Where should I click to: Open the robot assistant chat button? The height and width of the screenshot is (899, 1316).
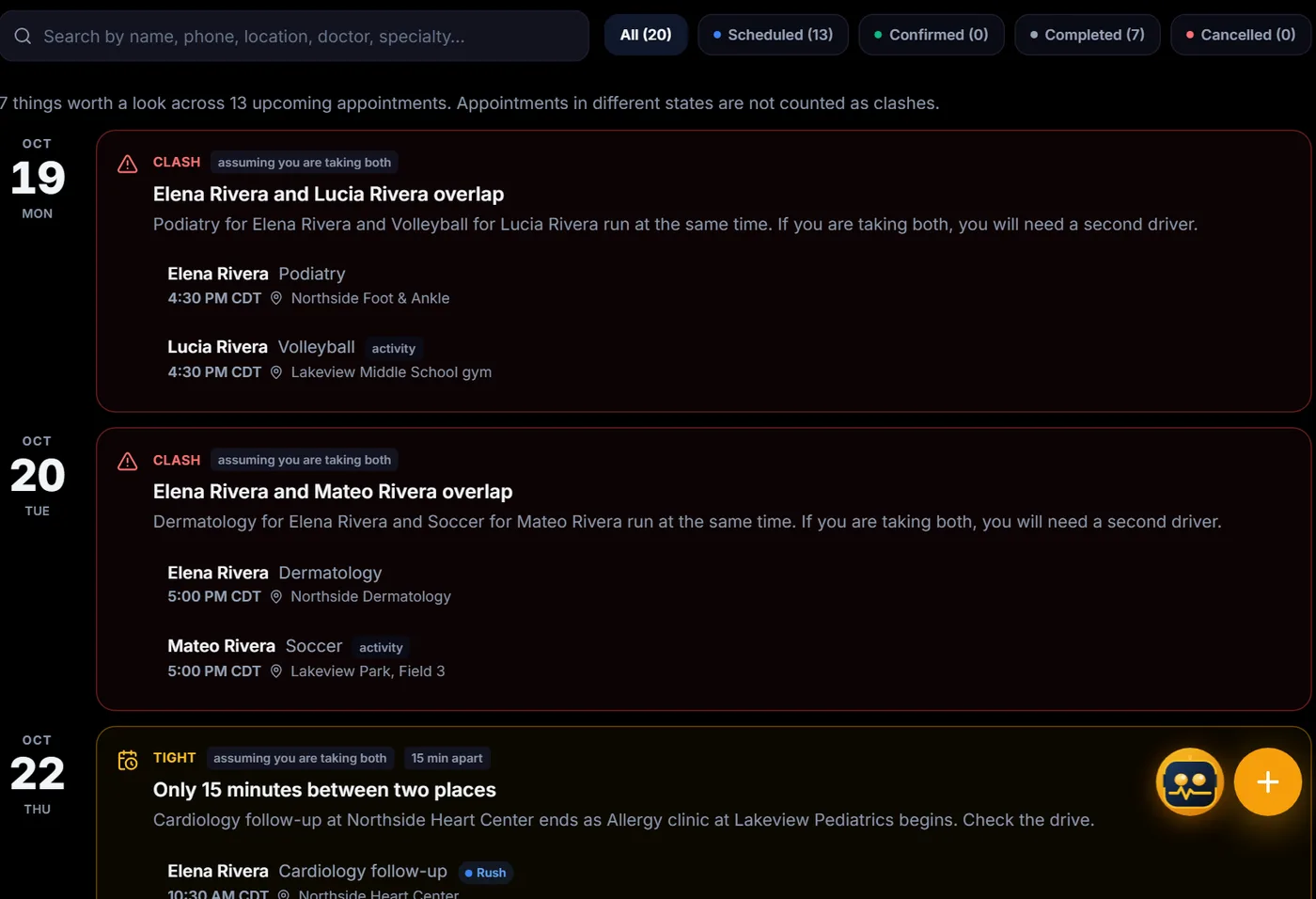tap(1189, 781)
